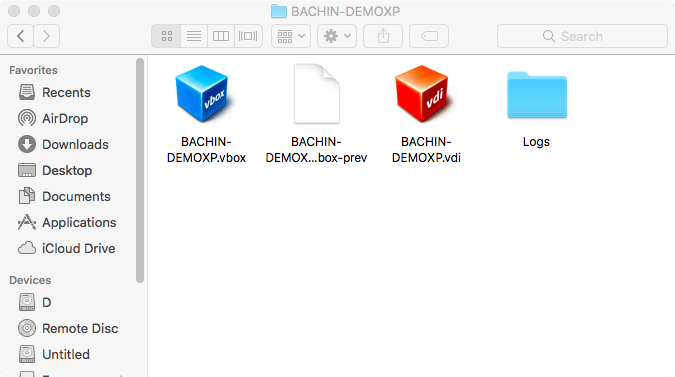This screenshot has height=377, width=675.
Task: Click the BACHIN-DEMOXP title folder icon
Action: tap(279, 11)
